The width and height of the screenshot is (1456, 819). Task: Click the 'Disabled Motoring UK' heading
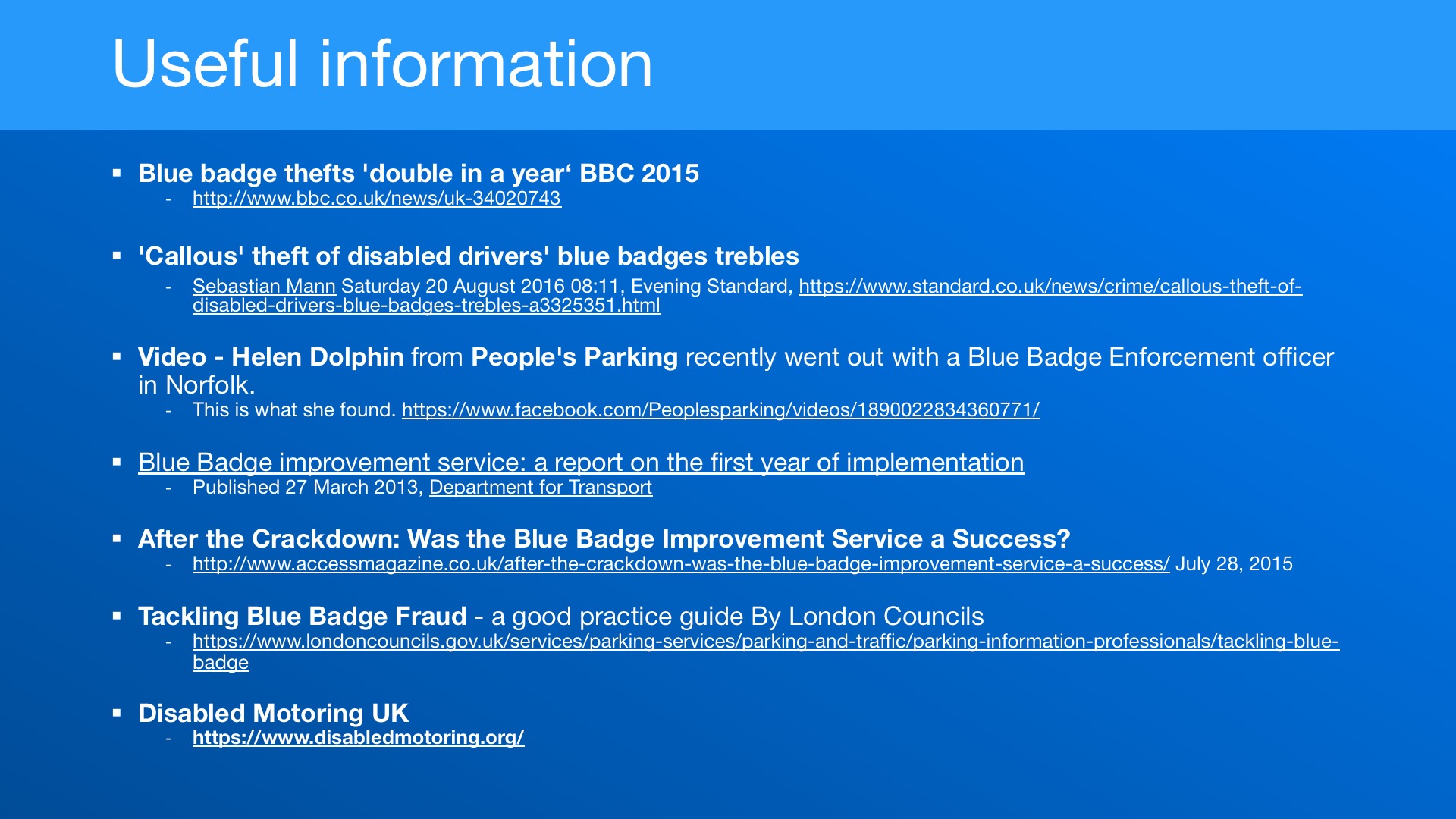click(273, 714)
